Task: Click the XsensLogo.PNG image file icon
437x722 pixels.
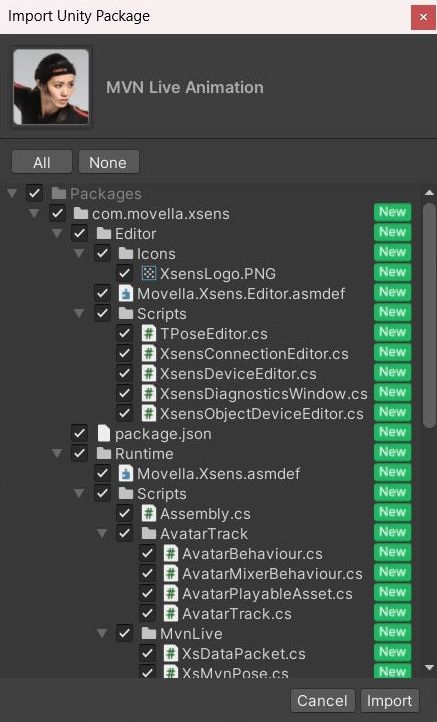Action: point(148,274)
